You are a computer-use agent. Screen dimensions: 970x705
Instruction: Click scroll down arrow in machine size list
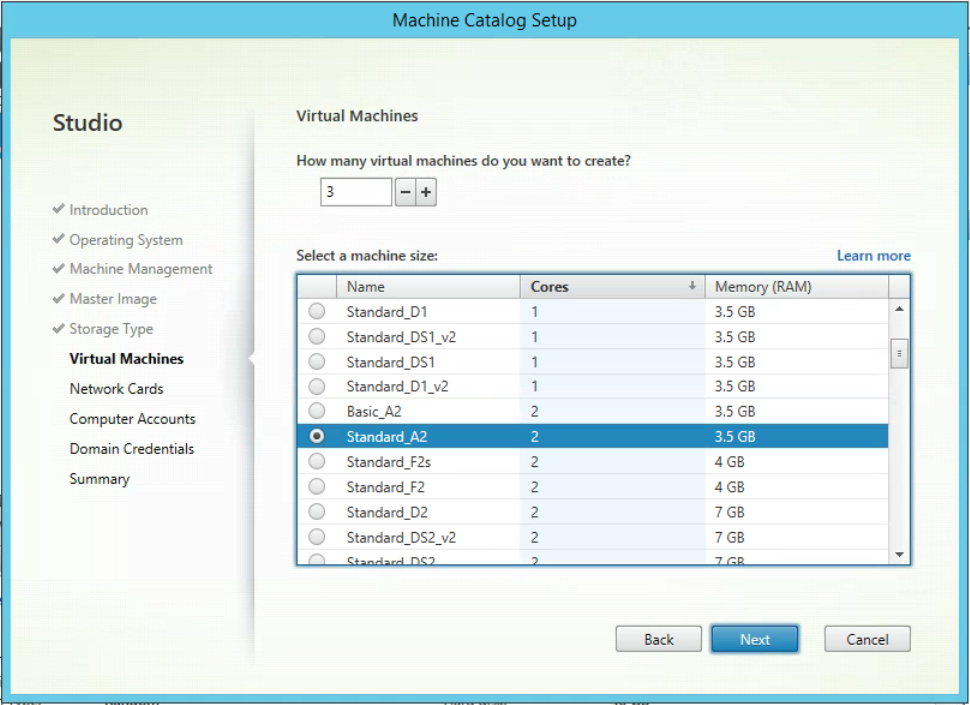pos(899,555)
